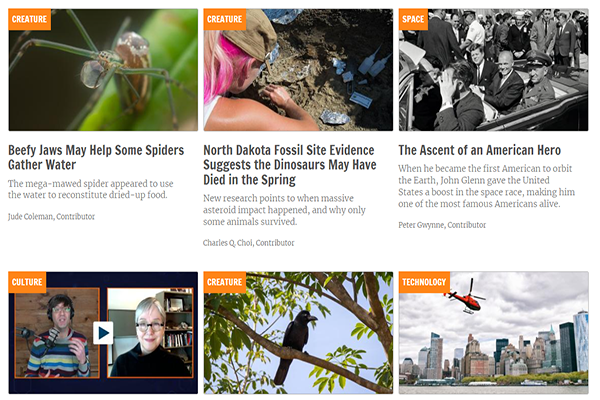Open the SPACE category tag

click(x=413, y=19)
